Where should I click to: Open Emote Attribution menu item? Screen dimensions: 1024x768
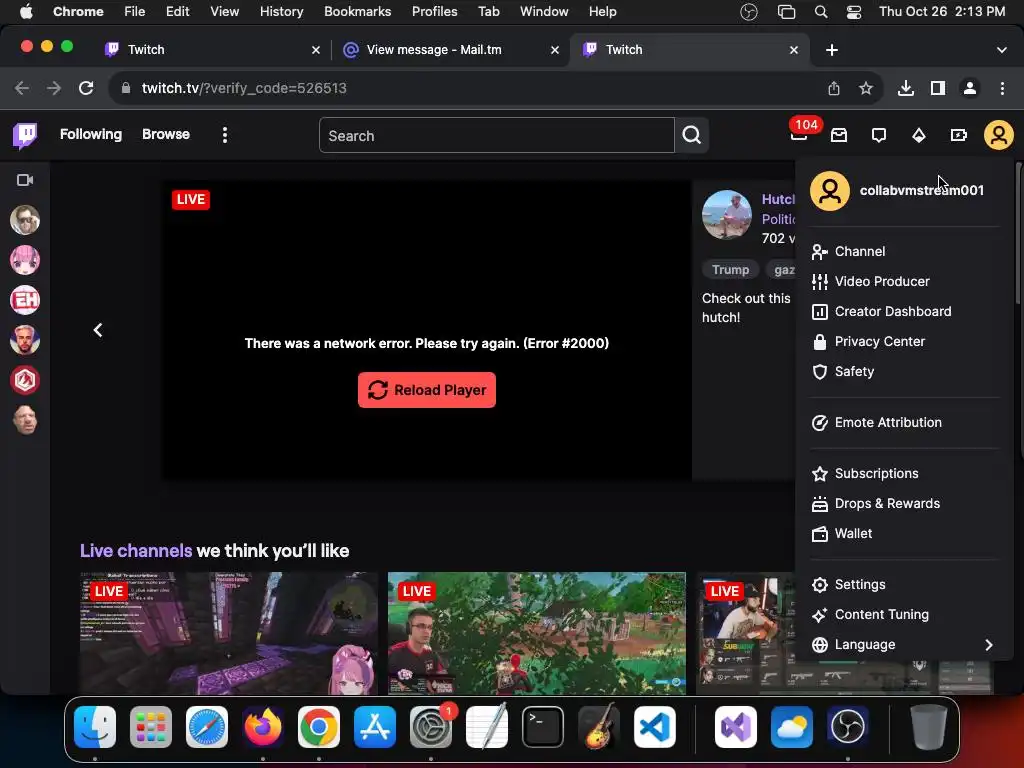(x=904, y=423)
